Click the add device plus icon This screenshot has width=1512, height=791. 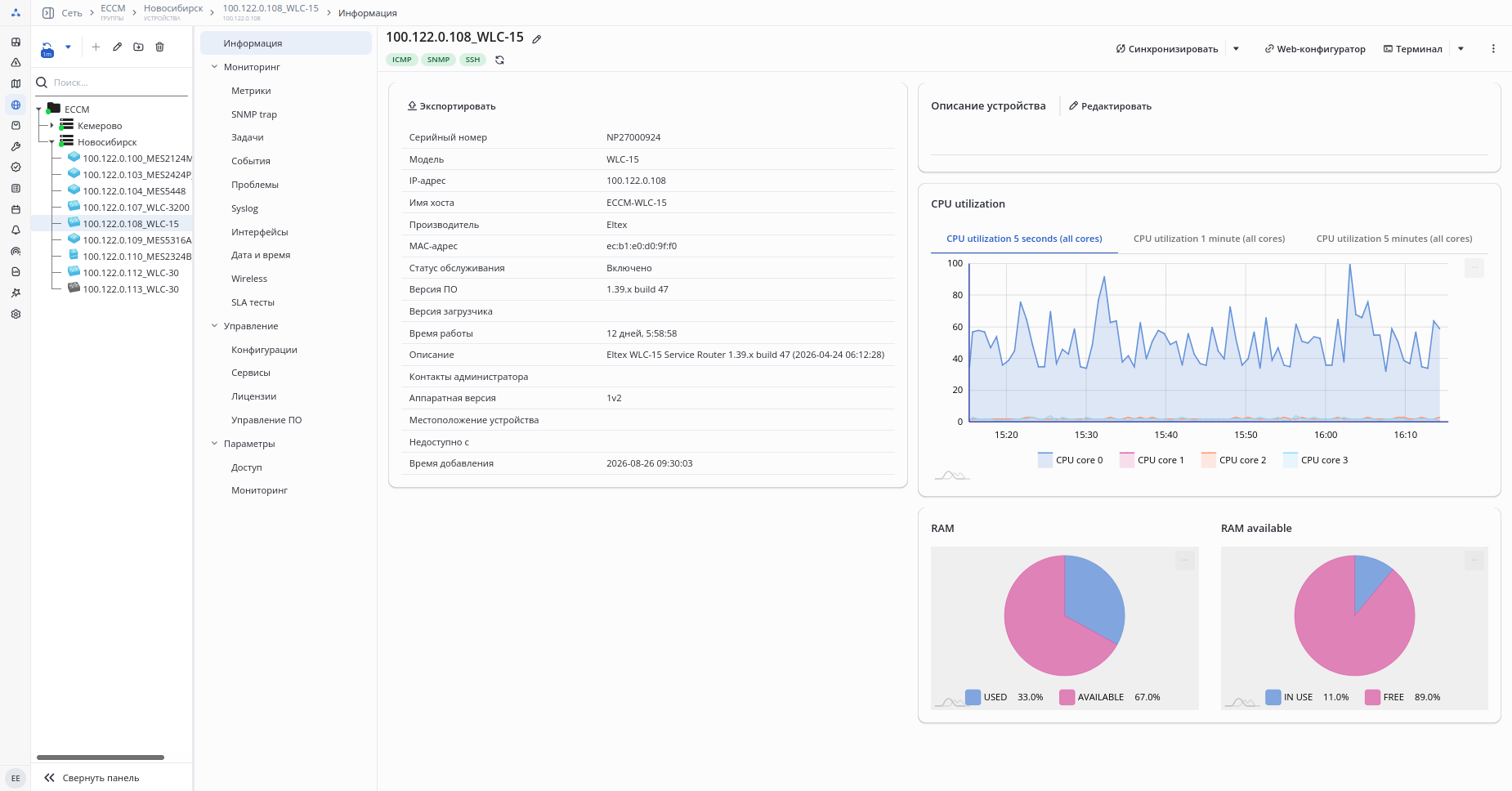coord(96,47)
